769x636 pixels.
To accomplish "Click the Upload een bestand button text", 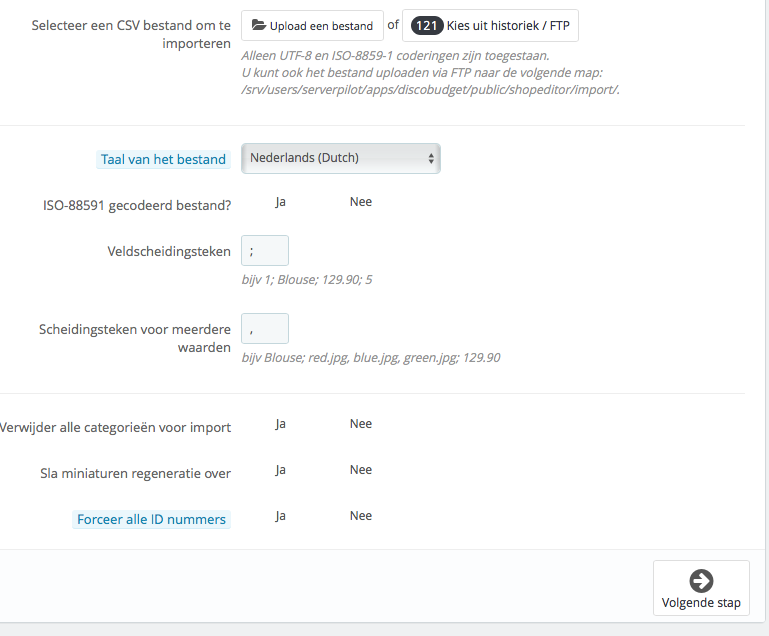I will pyautogui.click(x=321, y=26).
